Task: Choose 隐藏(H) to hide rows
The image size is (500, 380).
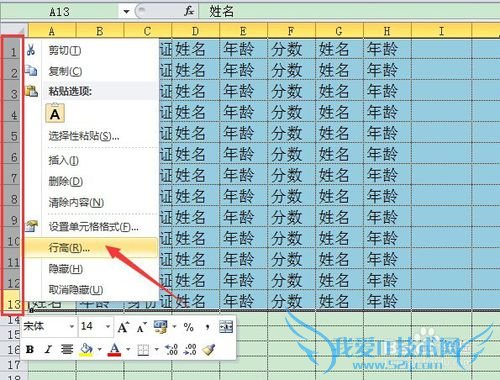Action: pos(91,269)
